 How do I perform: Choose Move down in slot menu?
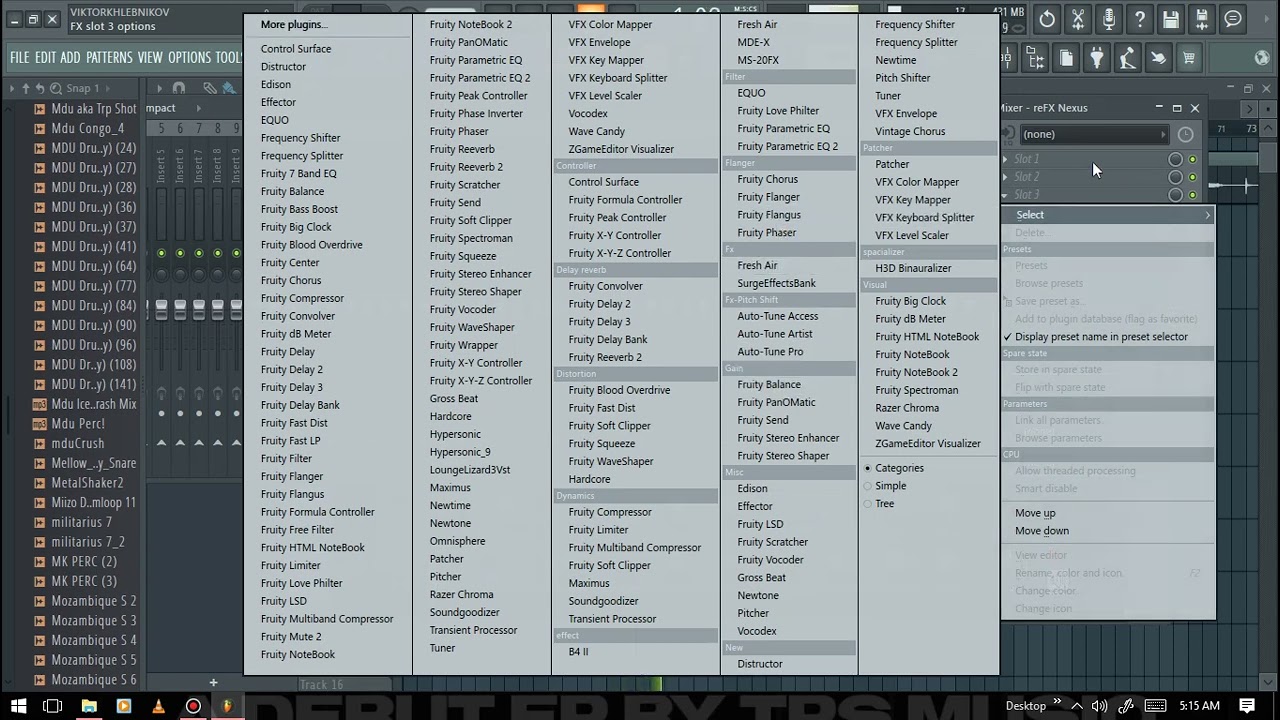pos(1042,531)
